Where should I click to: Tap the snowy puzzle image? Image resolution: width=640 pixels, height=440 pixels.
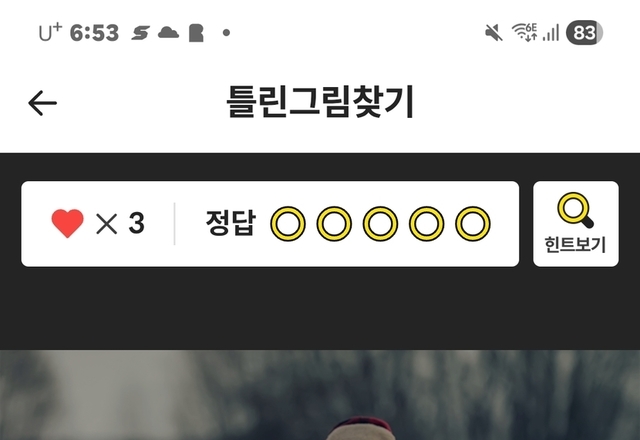pyautogui.click(x=320, y=395)
